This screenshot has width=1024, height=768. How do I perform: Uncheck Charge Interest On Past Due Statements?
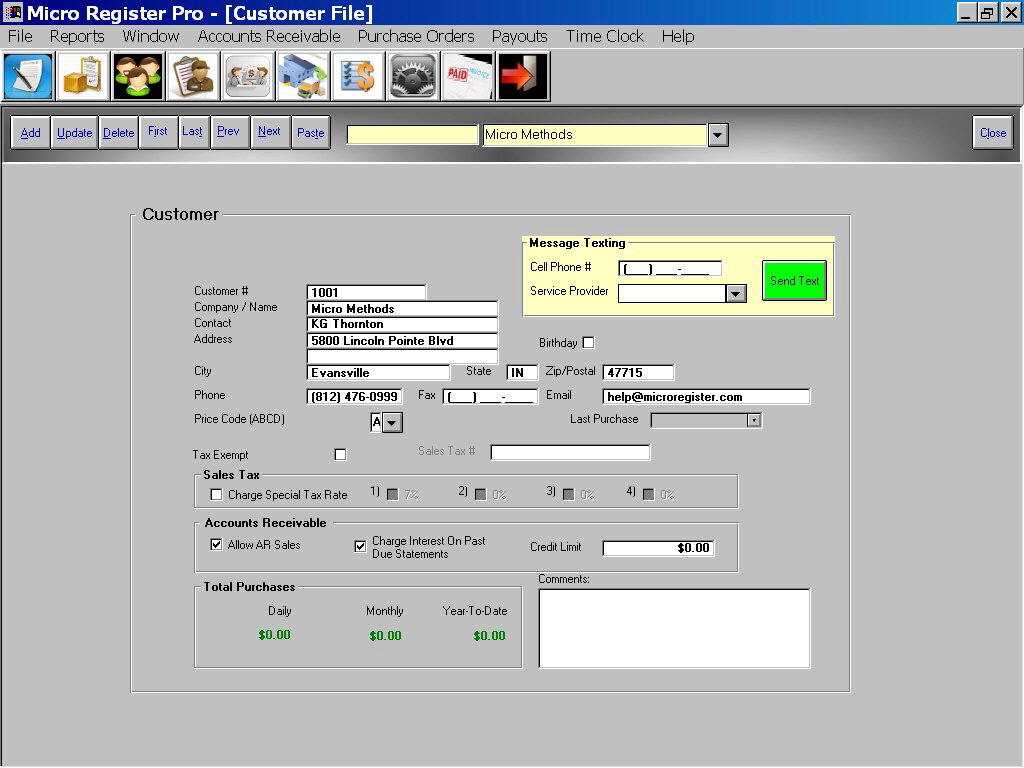click(360, 546)
